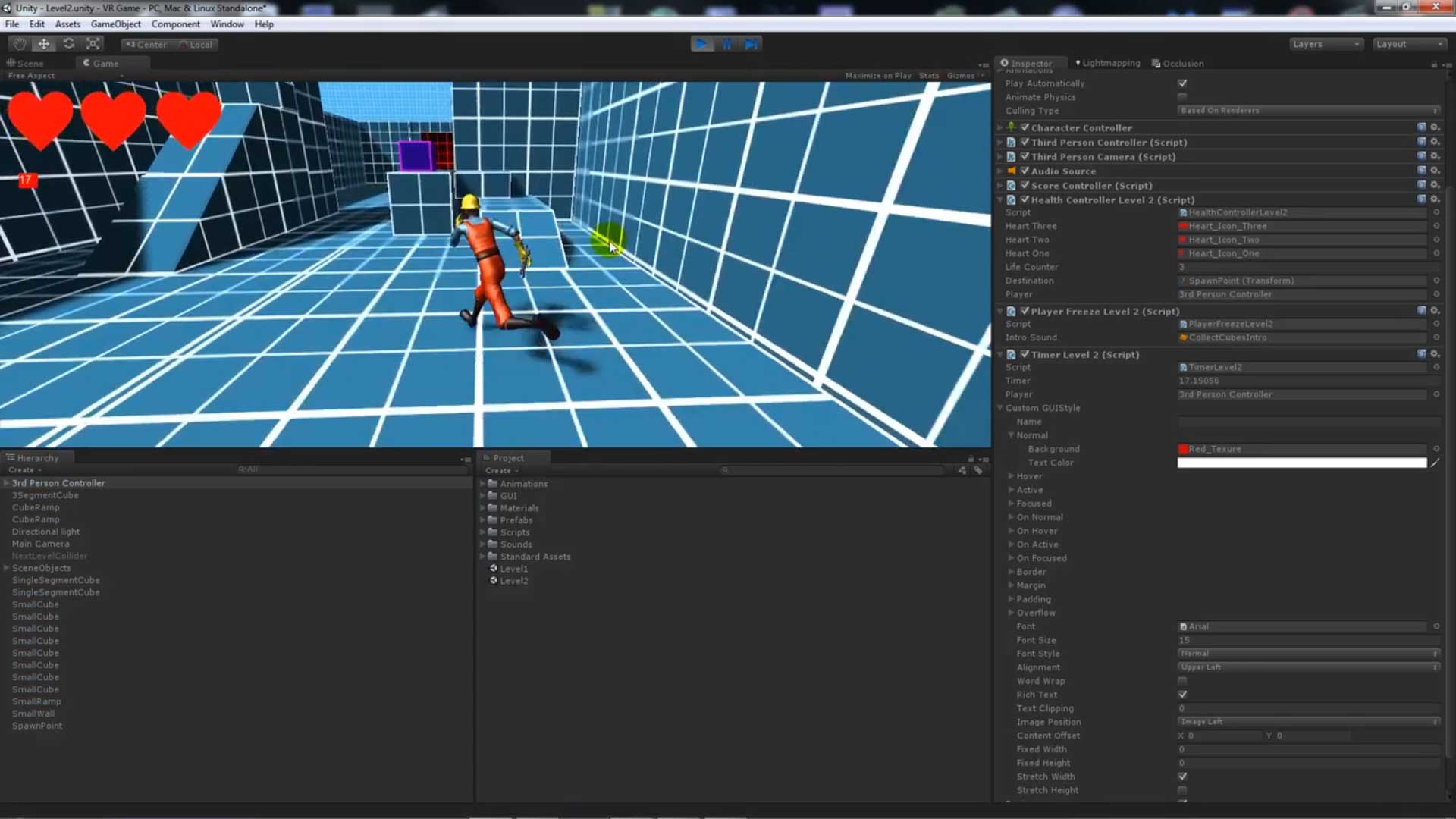Image resolution: width=1456 pixels, height=819 pixels.
Task: Open the Layers dropdown in toolbar
Action: pyautogui.click(x=1326, y=44)
